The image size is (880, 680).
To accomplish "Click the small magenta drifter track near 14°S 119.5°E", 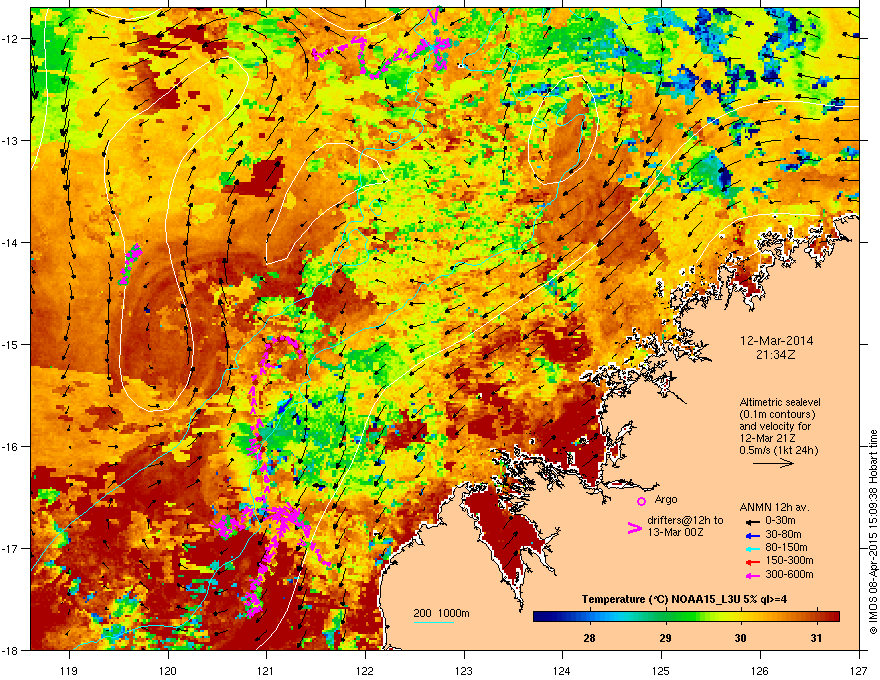I will [131, 263].
